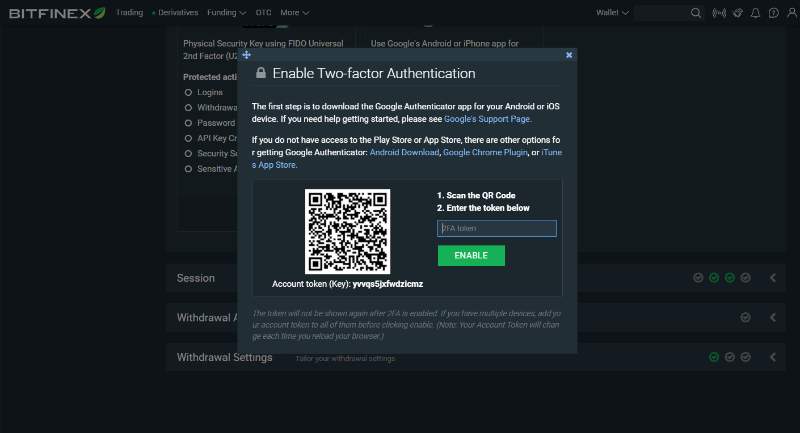Click the 'Enable Two-factor Authentication' heading
Screen dimensions: 800x433
coord(374,73)
